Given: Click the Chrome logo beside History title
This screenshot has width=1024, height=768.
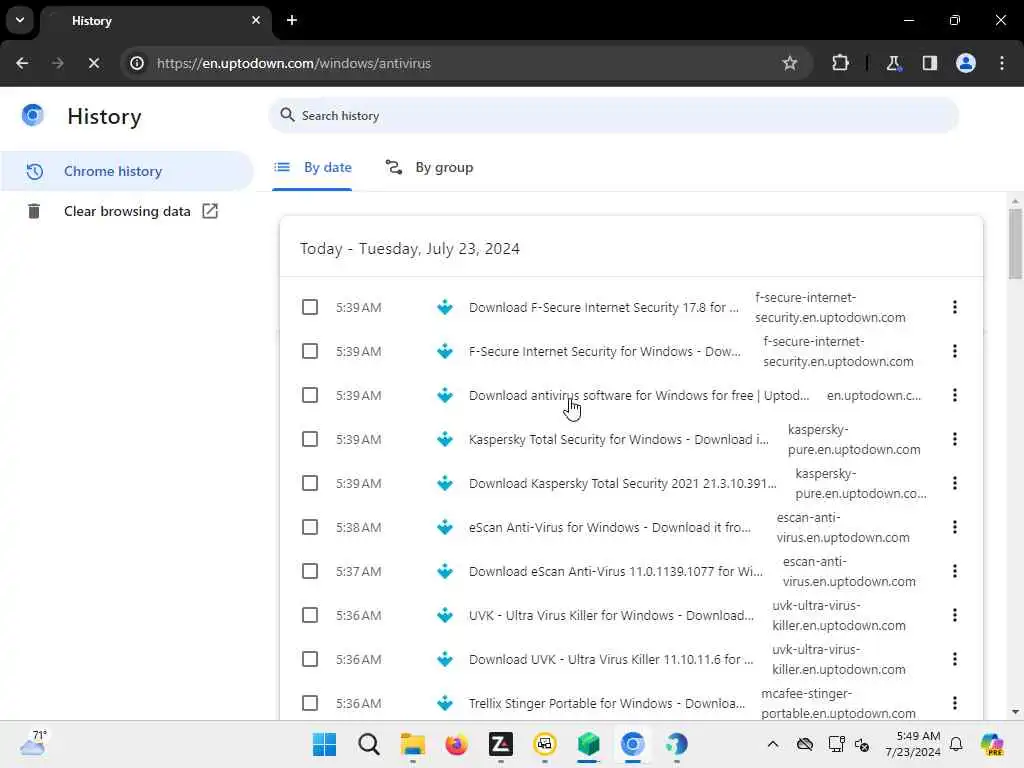Looking at the screenshot, I should (33, 115).
